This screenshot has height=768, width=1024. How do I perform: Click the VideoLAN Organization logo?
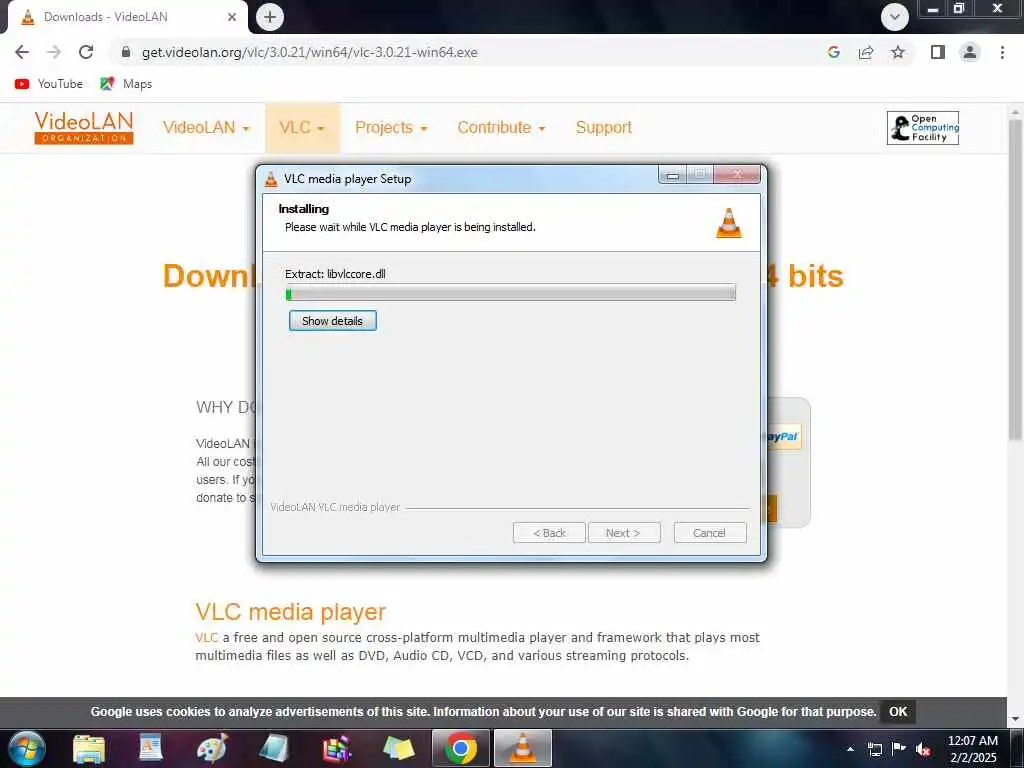(x=84, y=127)
